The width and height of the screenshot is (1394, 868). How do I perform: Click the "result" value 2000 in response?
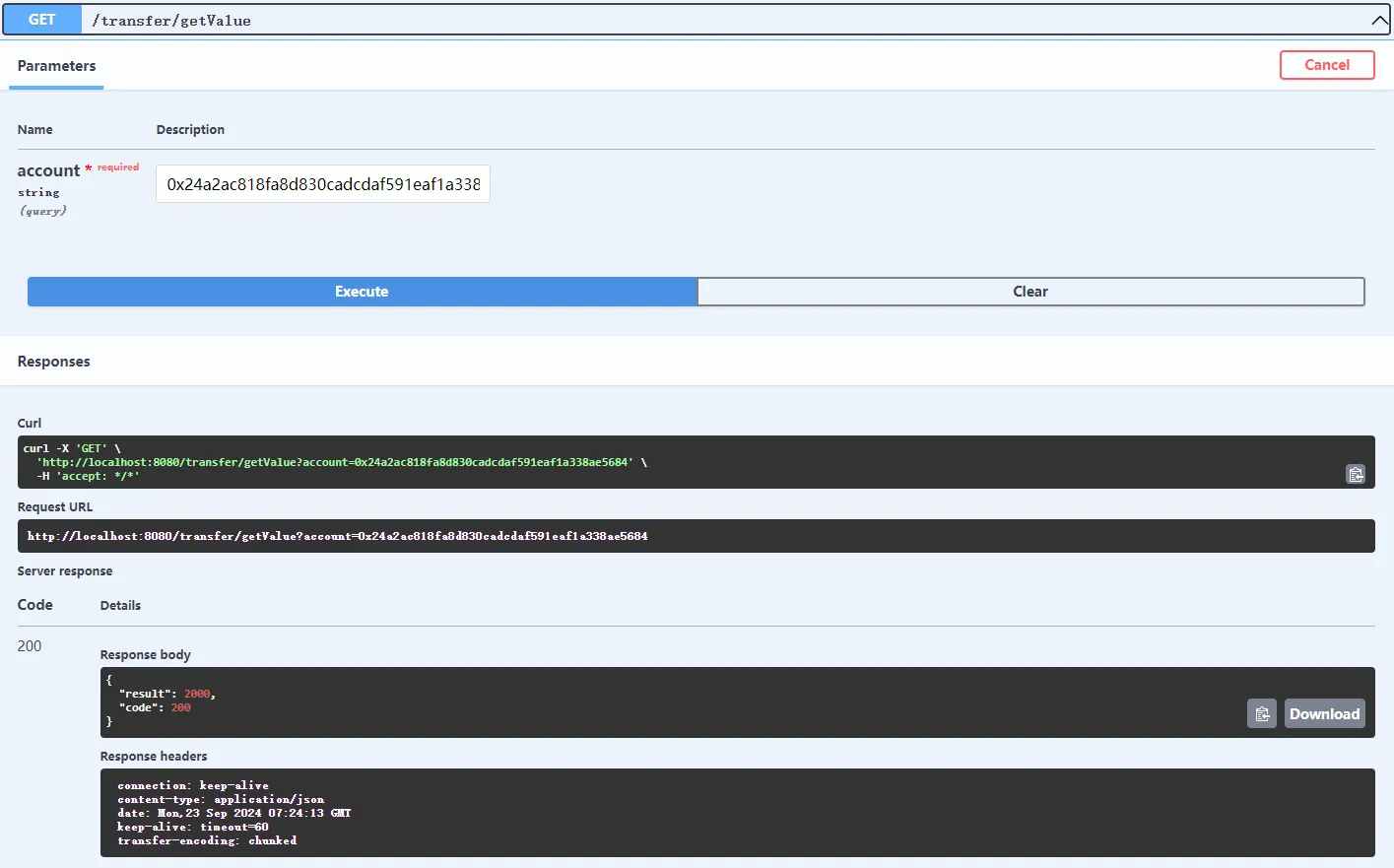pos(197,694)
